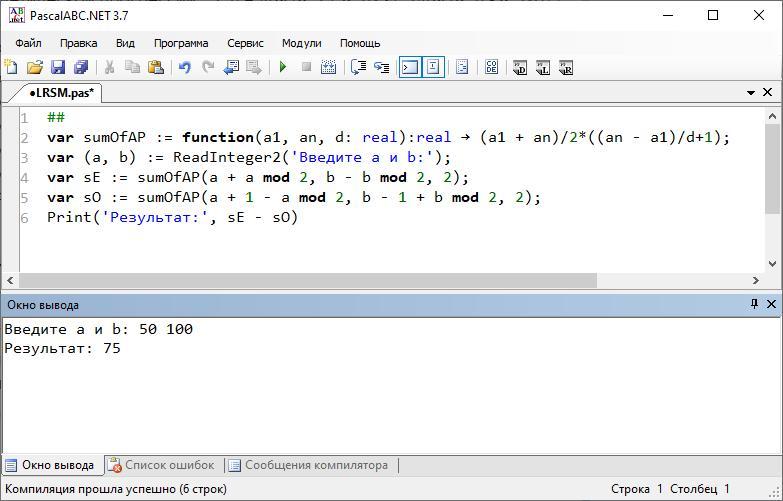This screenshot has width=783, height=501.
Task: Stop execution using the gray square icon
Action: pos(307,66)
